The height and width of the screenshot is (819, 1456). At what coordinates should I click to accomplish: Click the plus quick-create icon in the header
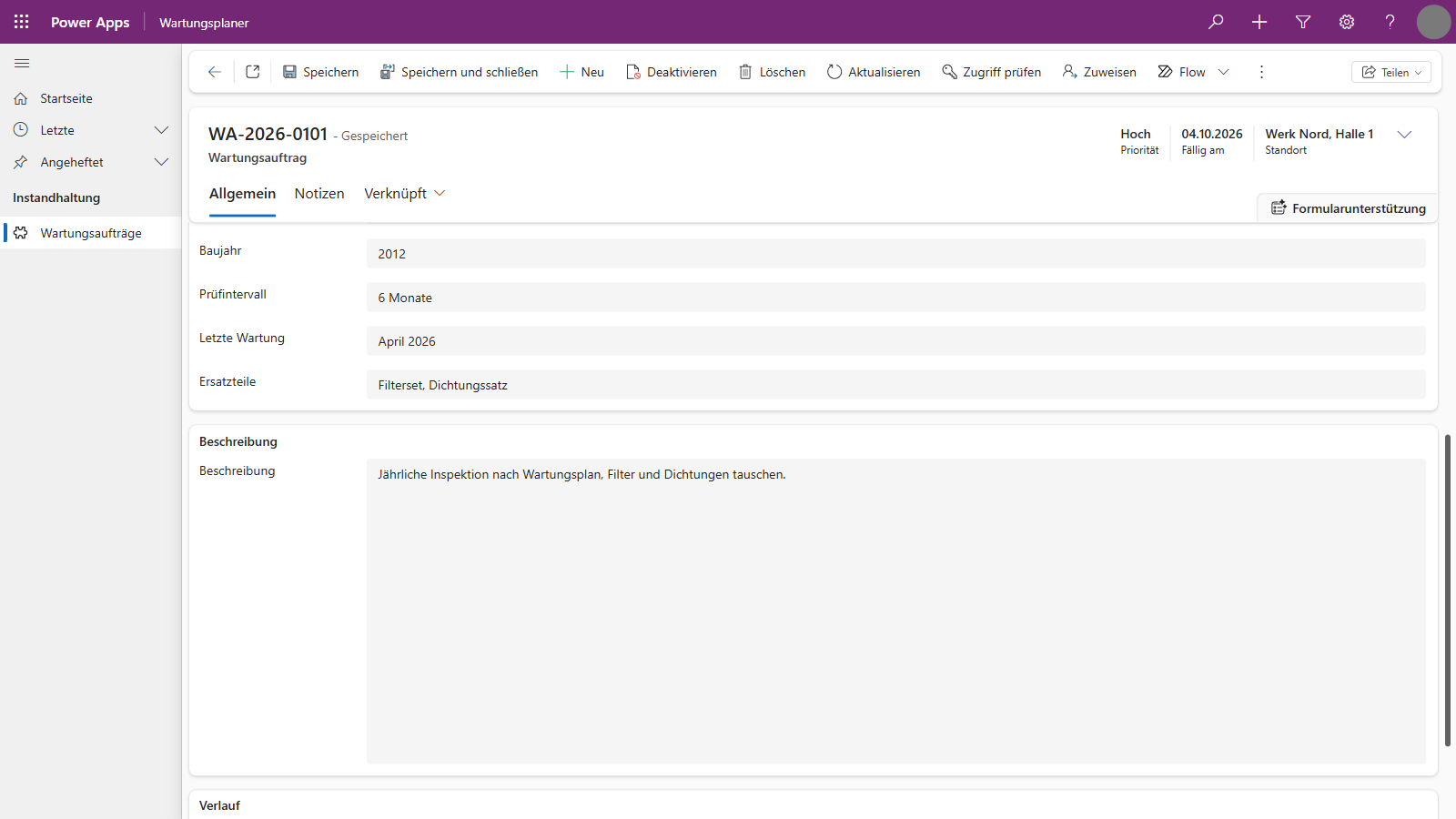[x=1259, y=22]
